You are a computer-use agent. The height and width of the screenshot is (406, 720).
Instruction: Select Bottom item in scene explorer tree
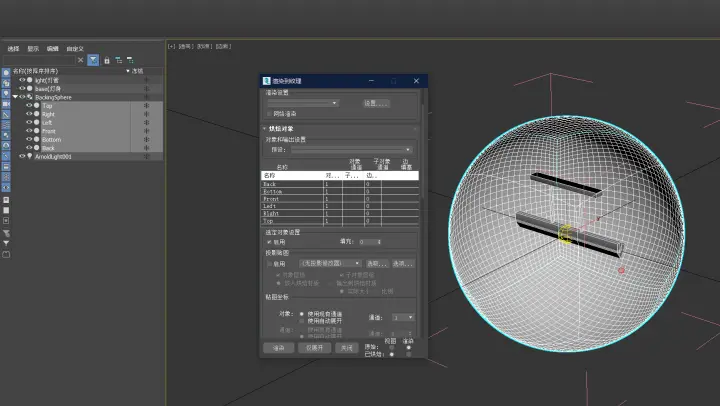point(51,140)
